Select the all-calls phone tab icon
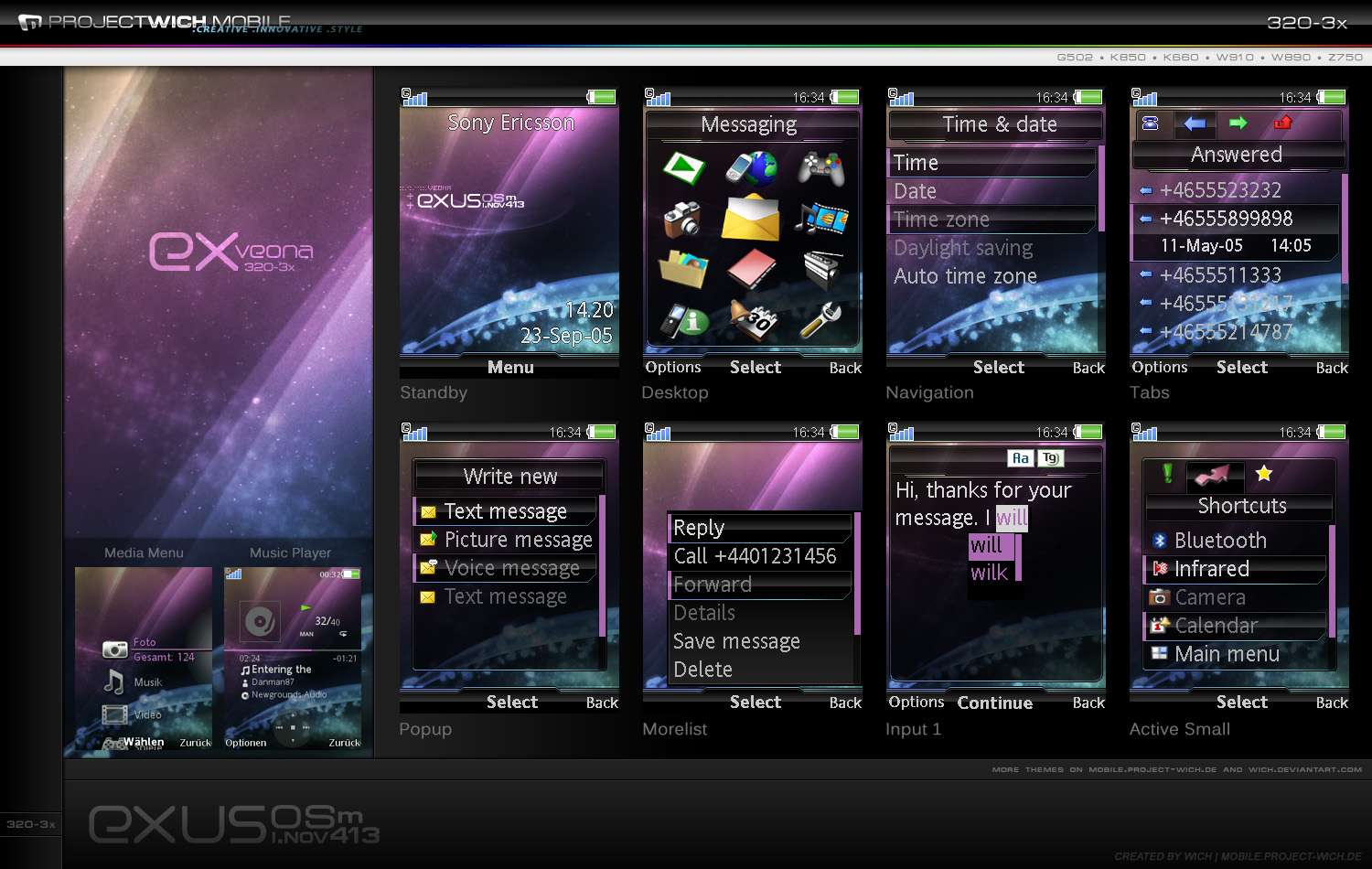This screenshot has width=1372, height=869. [x=1151, y=123]
